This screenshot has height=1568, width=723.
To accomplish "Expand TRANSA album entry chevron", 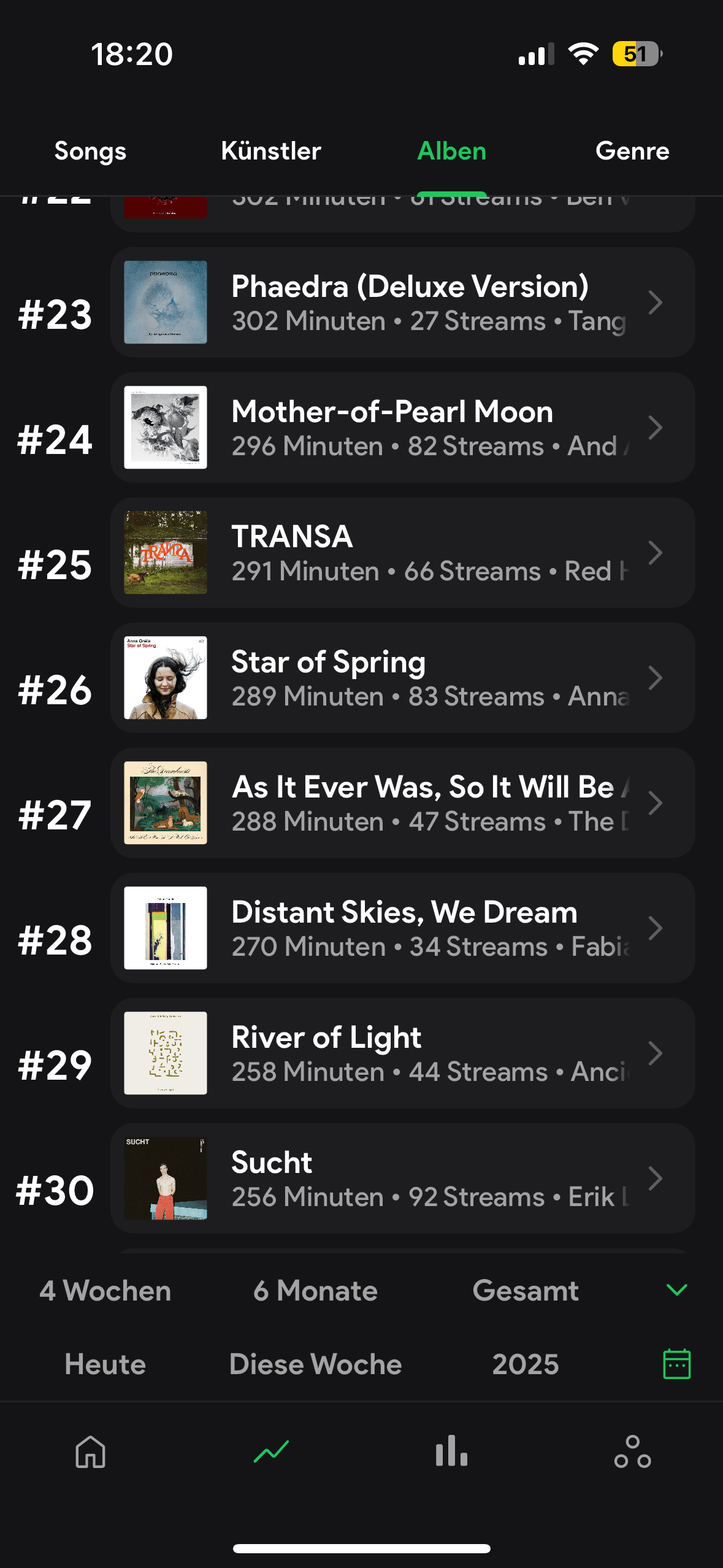I will pos(655,553).
